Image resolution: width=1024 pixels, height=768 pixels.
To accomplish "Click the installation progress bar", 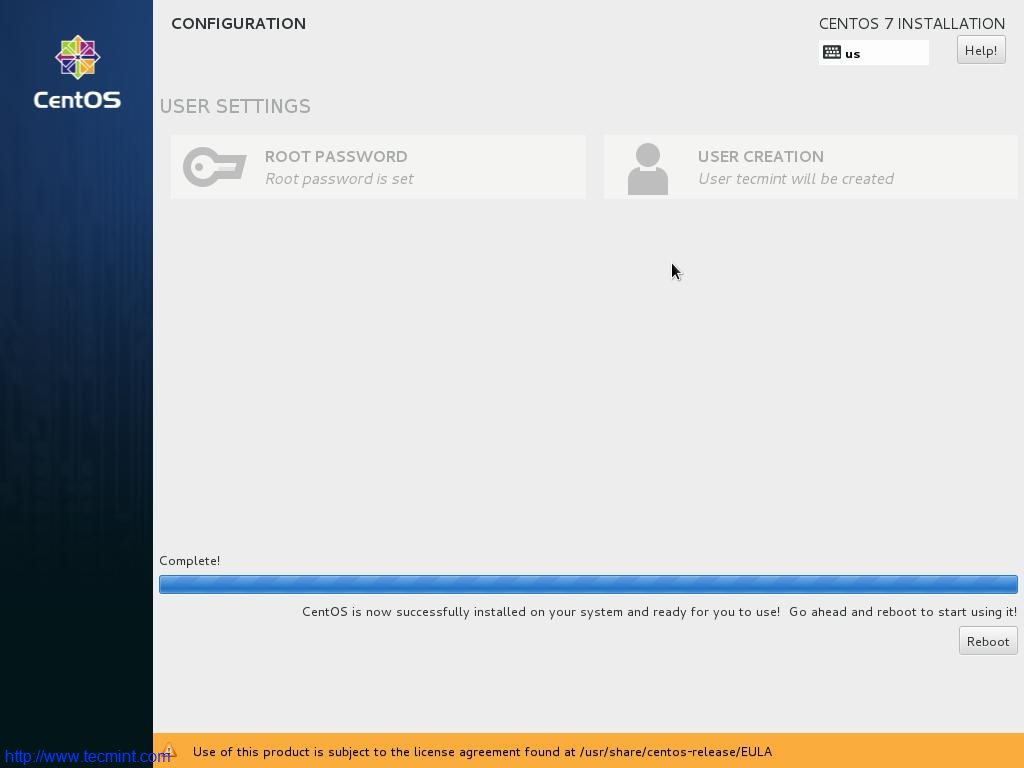I will 589,584.
